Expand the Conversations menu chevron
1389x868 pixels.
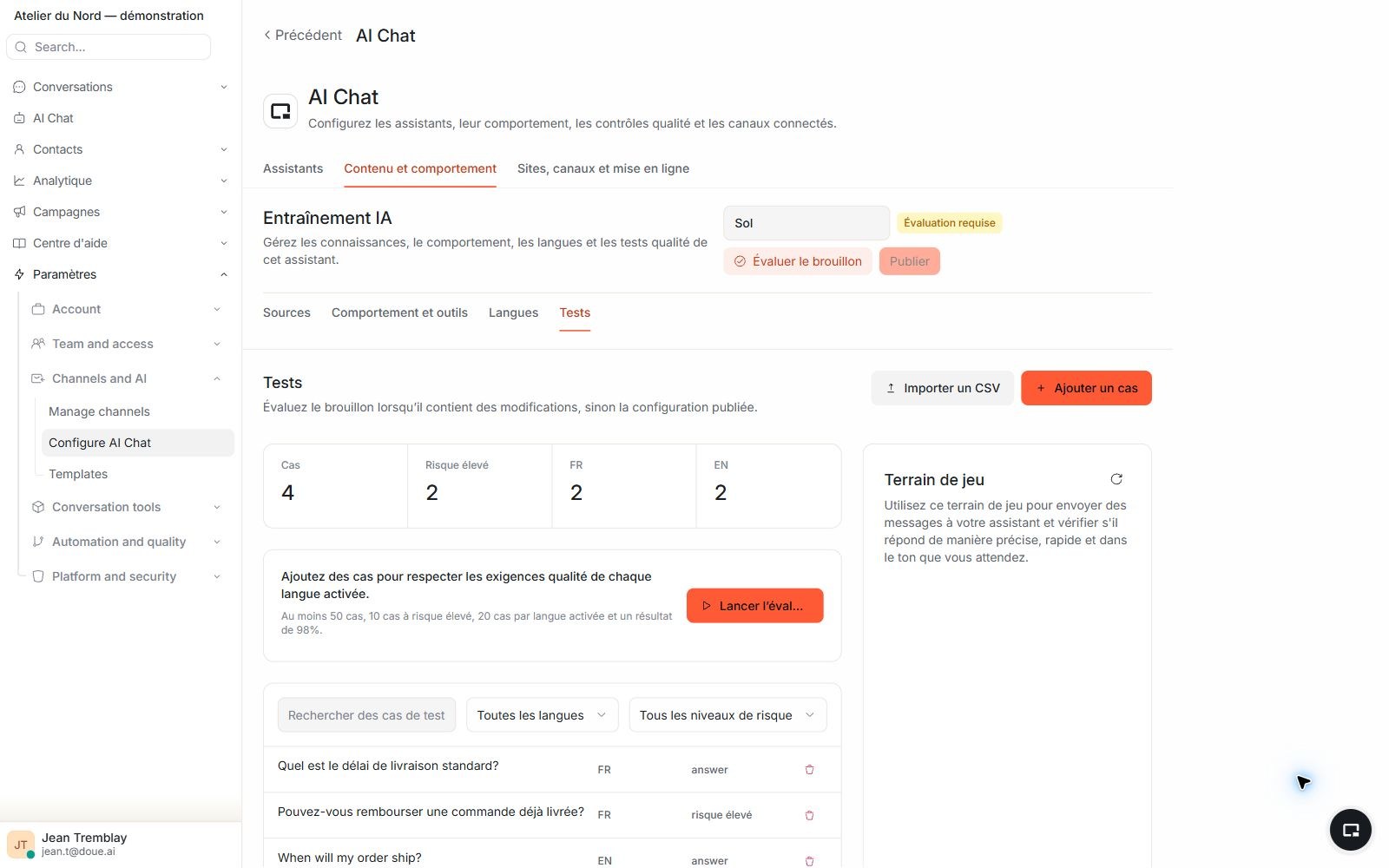point(224,87)
